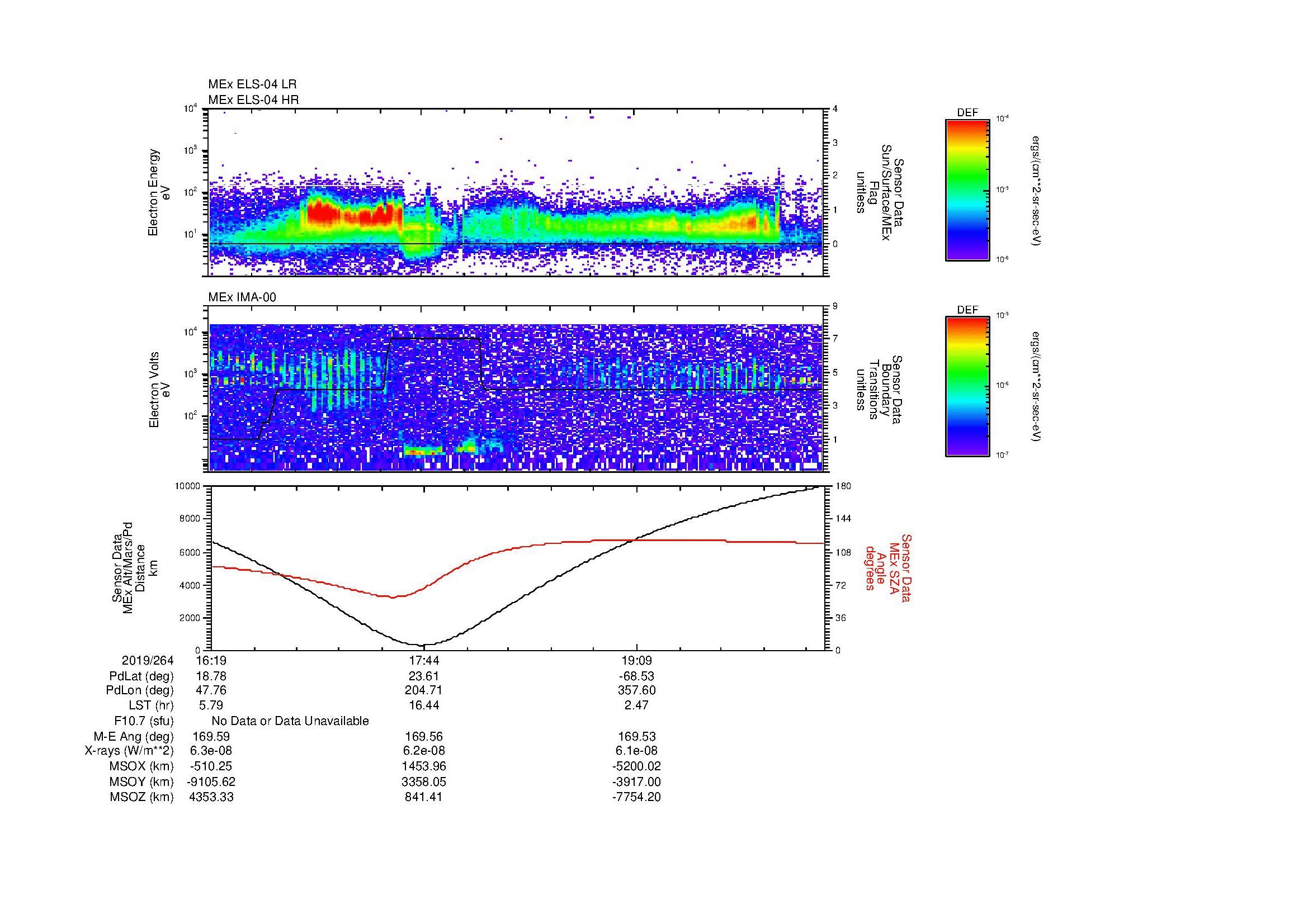
Task: Click the red 'Sensor Data MEx SZA Angle' label
Action: click(888, 567)
